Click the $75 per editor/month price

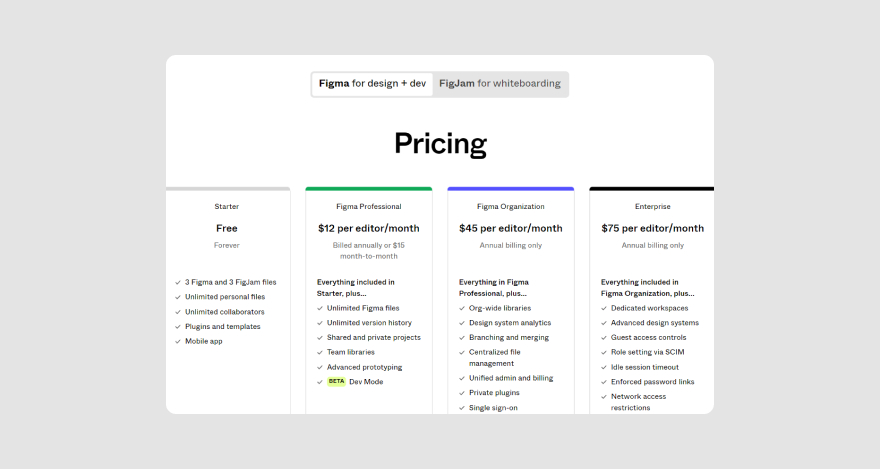[x=653, y=228]
